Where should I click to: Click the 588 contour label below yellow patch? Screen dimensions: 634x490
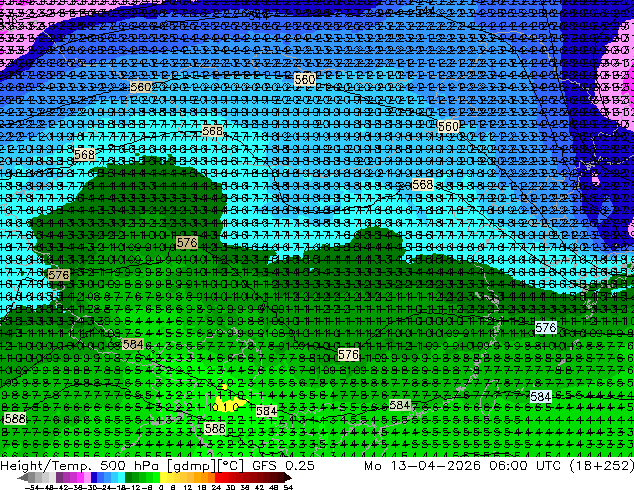pos(215,428)
